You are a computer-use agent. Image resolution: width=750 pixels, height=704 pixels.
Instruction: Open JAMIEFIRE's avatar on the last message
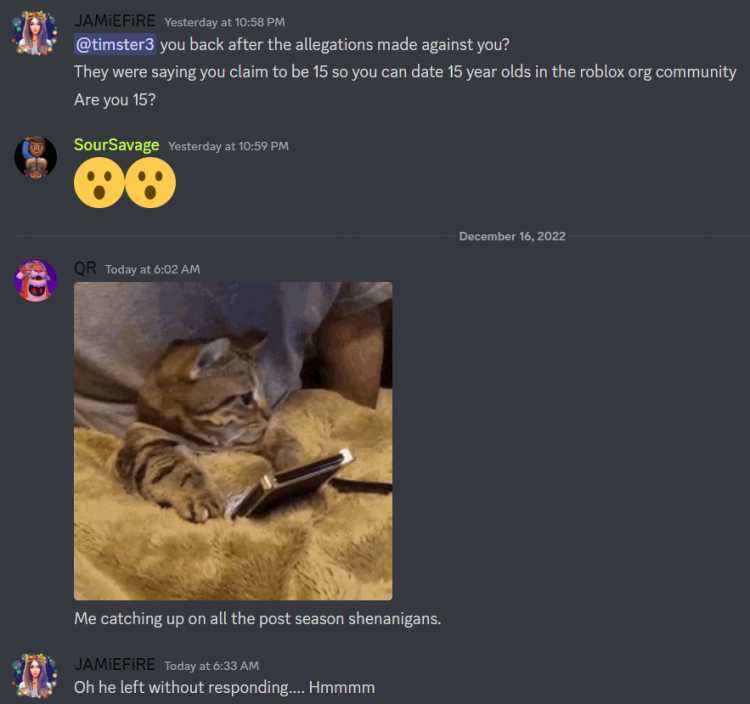click(35, 676)
